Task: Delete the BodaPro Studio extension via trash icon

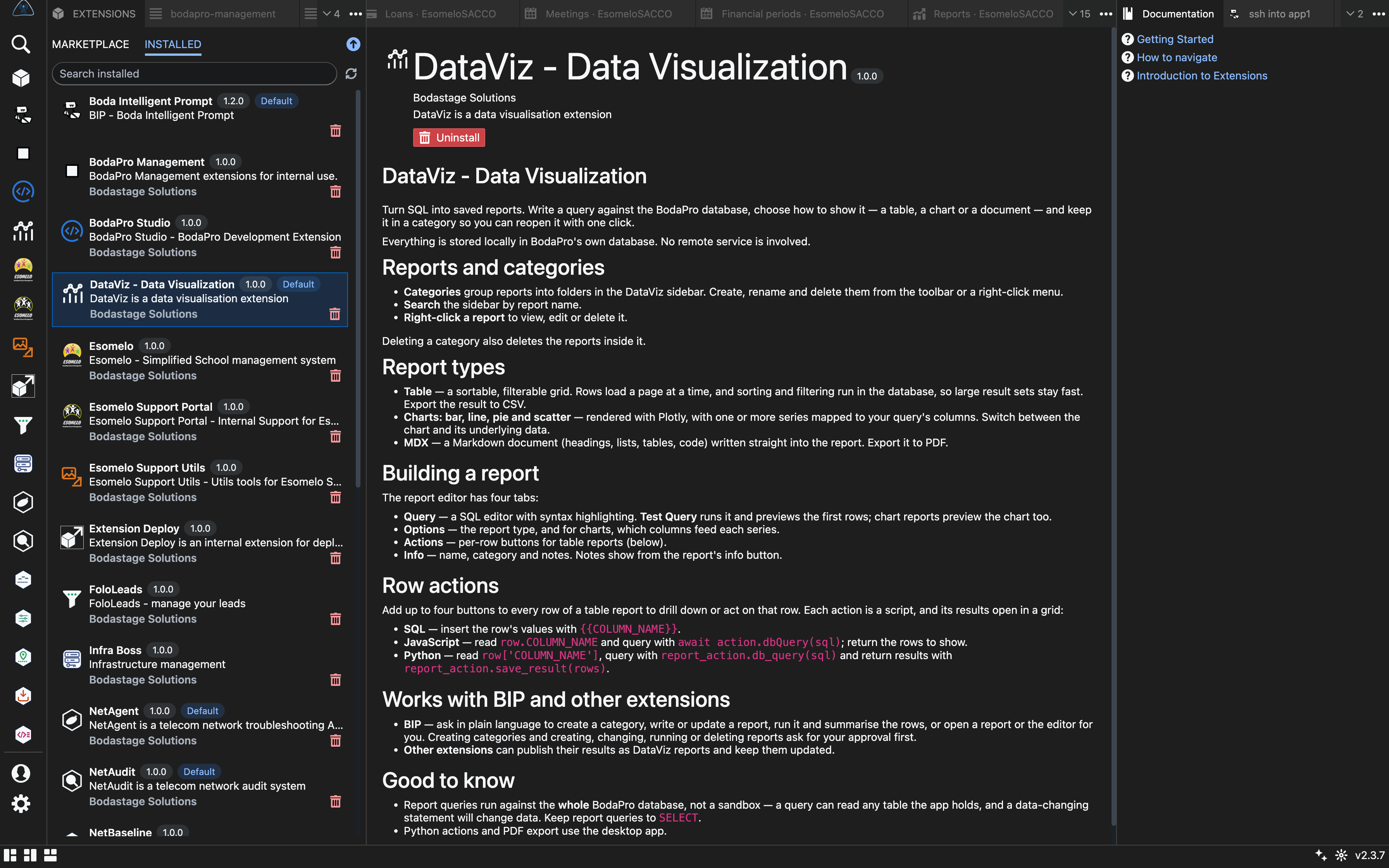Action: tap(336, 252)
